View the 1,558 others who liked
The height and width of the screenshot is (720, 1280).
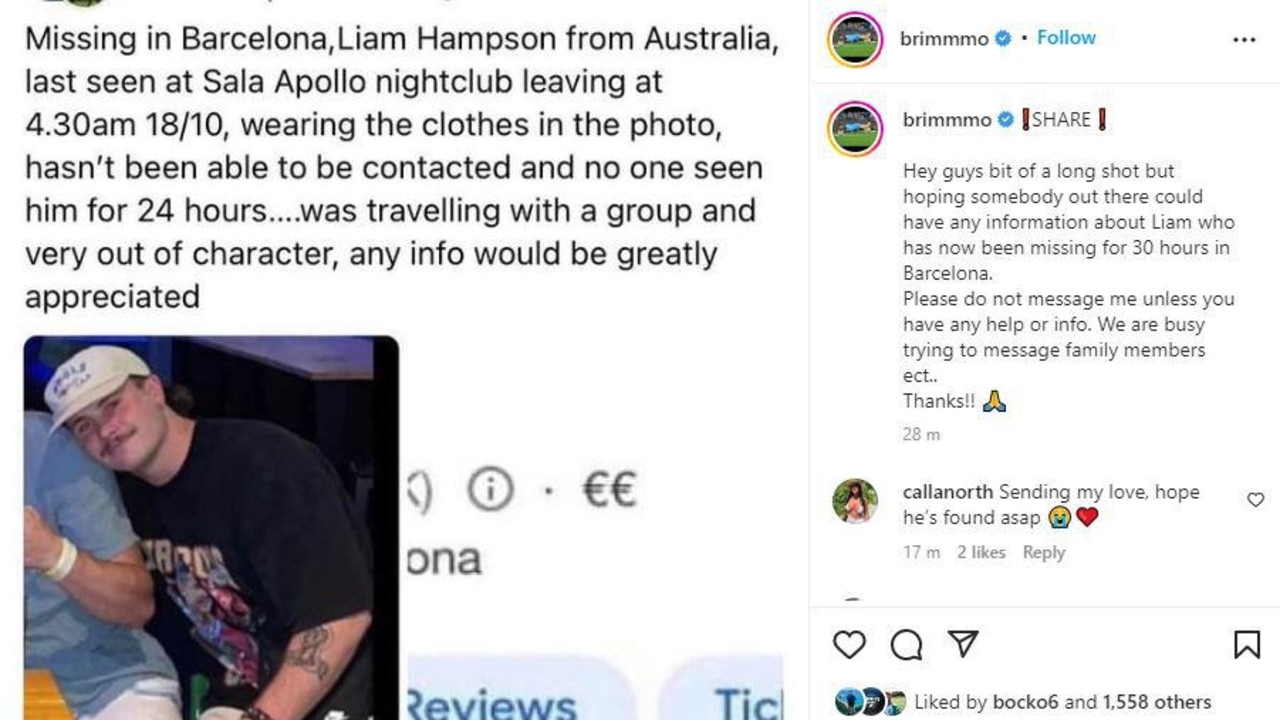(x=1157, y=702)
